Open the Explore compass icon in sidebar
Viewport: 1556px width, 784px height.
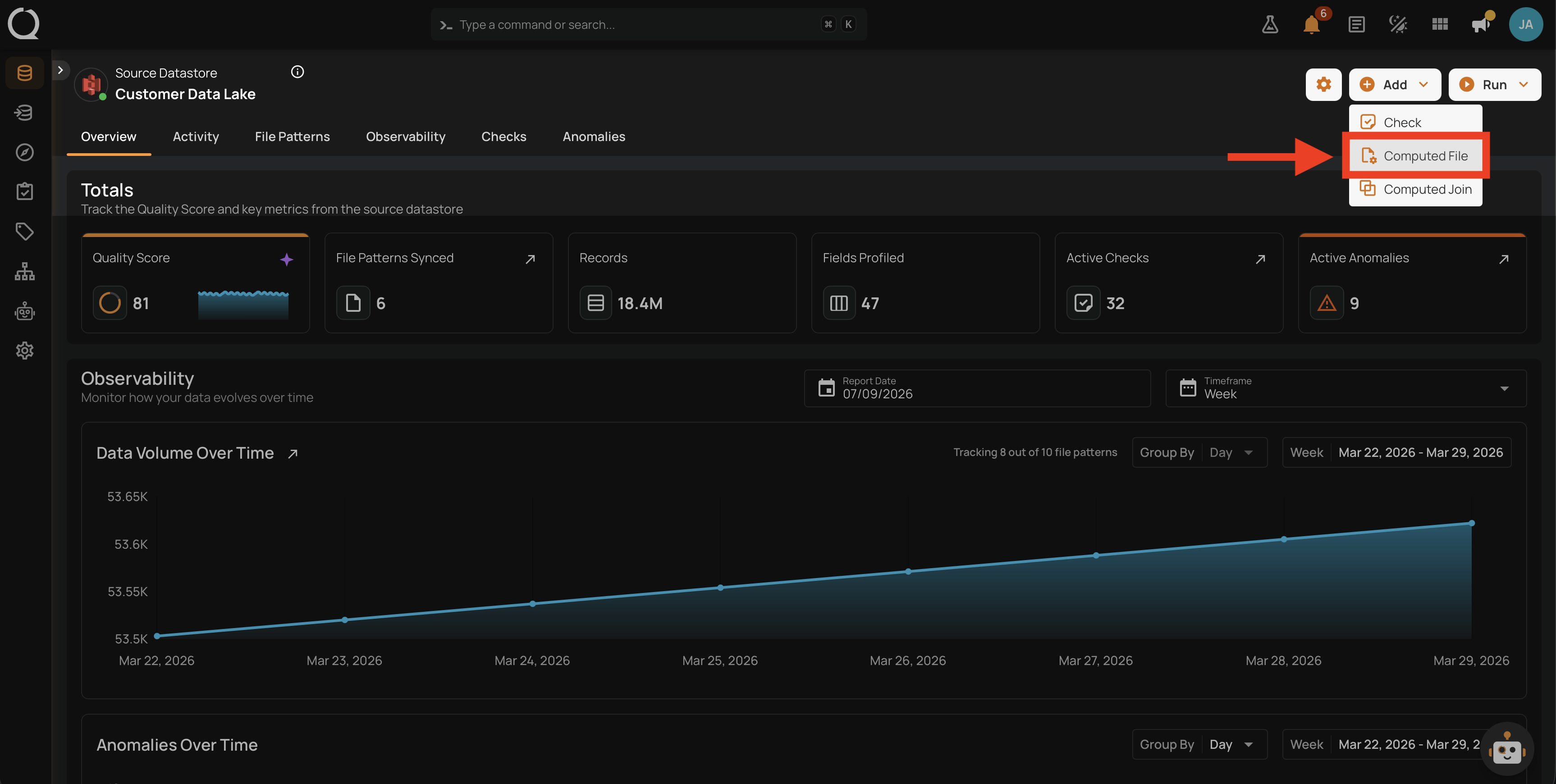(25, 152)
